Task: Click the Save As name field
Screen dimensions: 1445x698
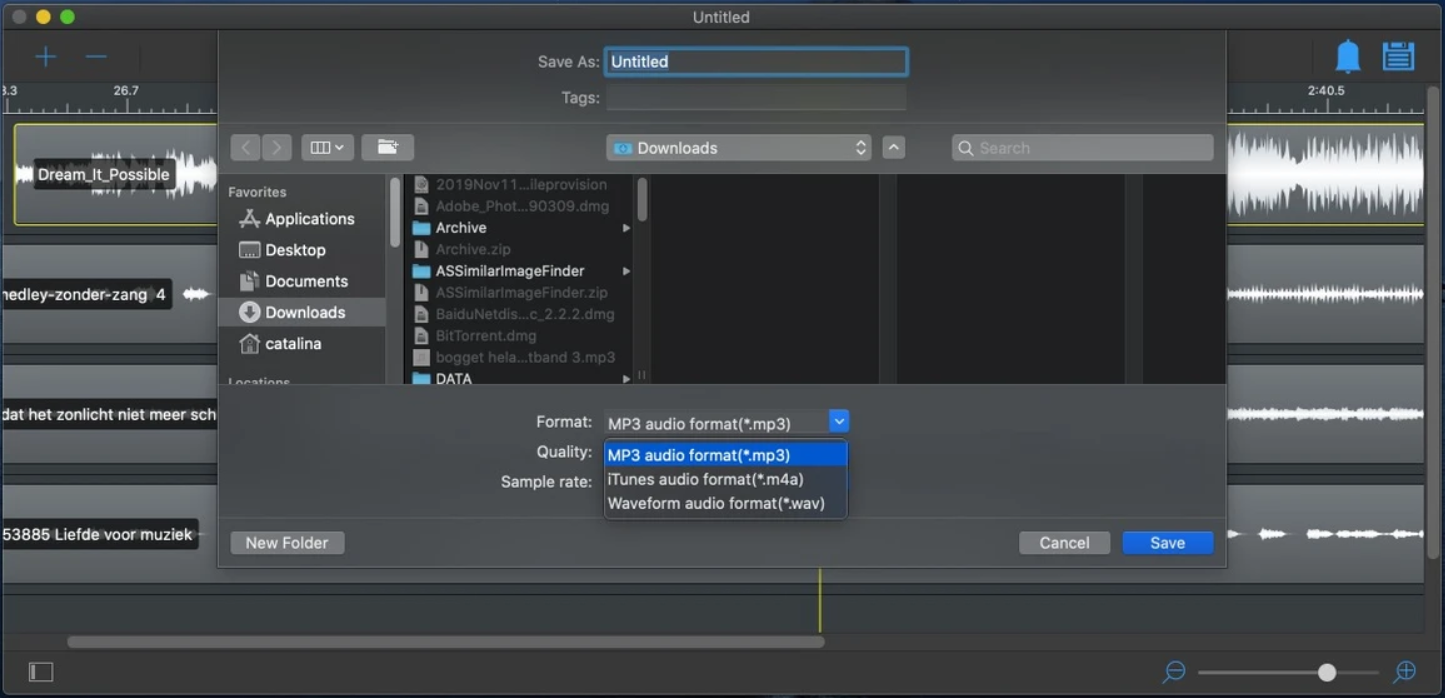Action: 756,61
